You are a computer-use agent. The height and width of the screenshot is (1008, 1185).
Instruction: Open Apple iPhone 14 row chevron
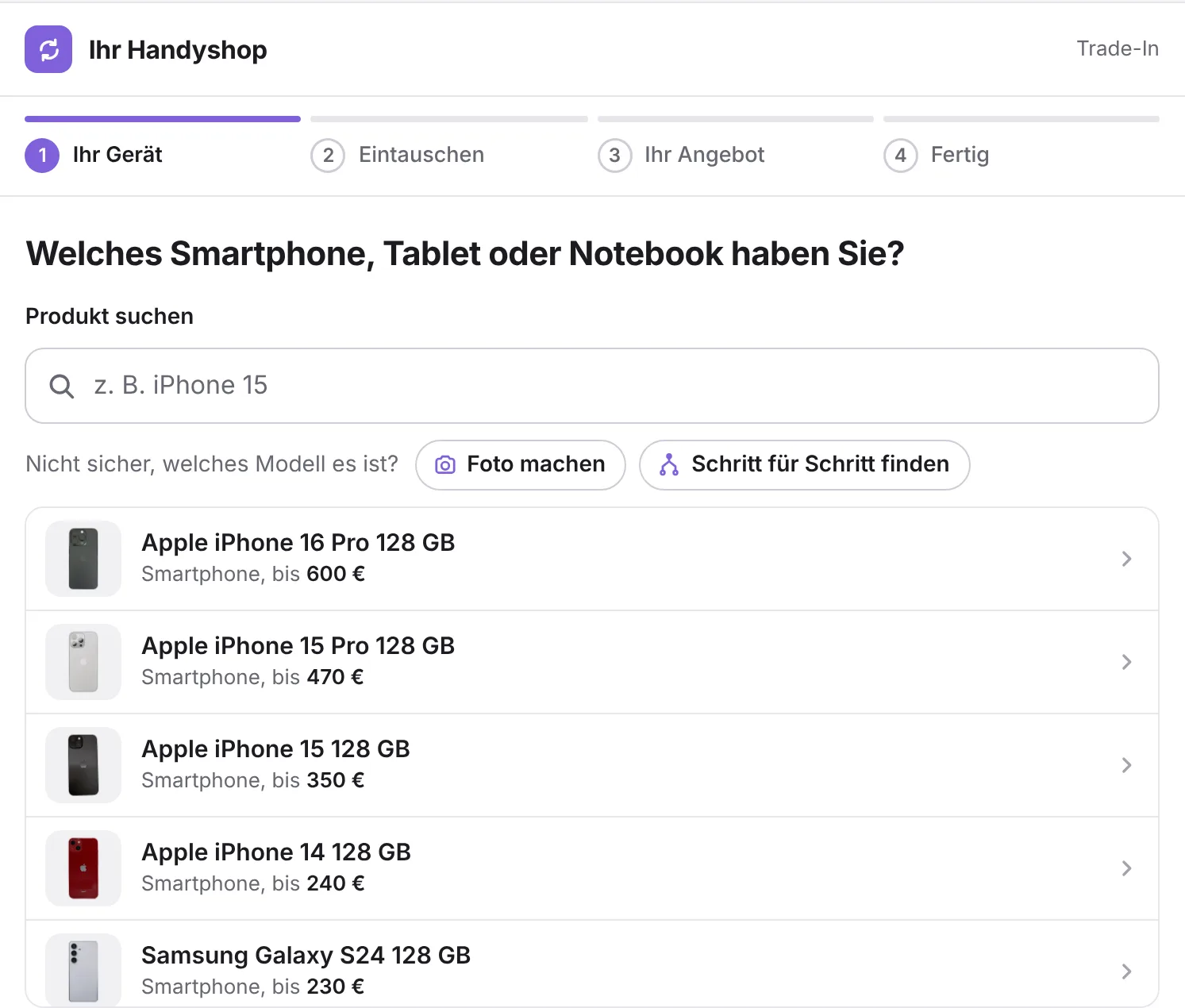(x=1126, y=868)
